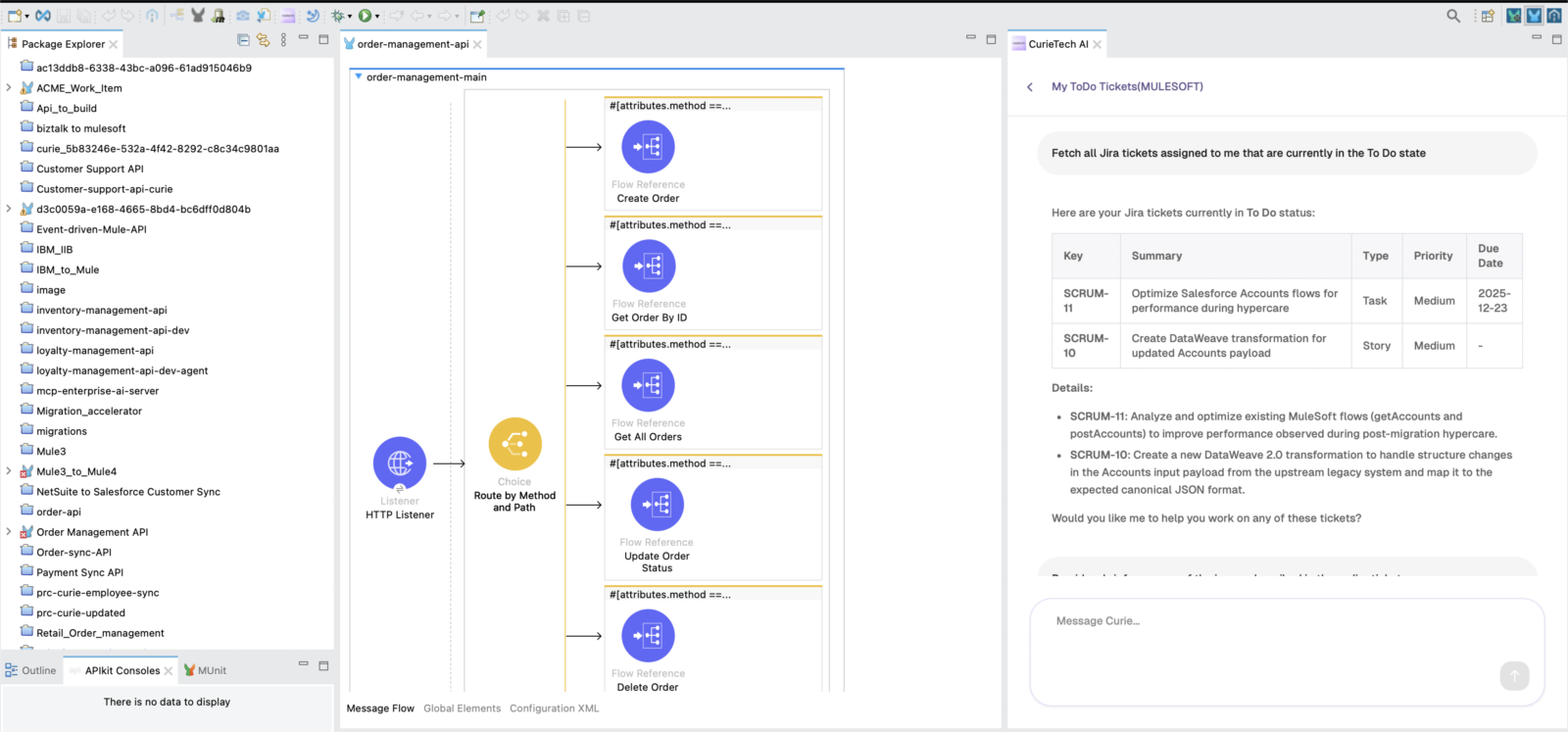Close the Package Explorer tab
The image size is (1568, 732).
tap(114, 44)
